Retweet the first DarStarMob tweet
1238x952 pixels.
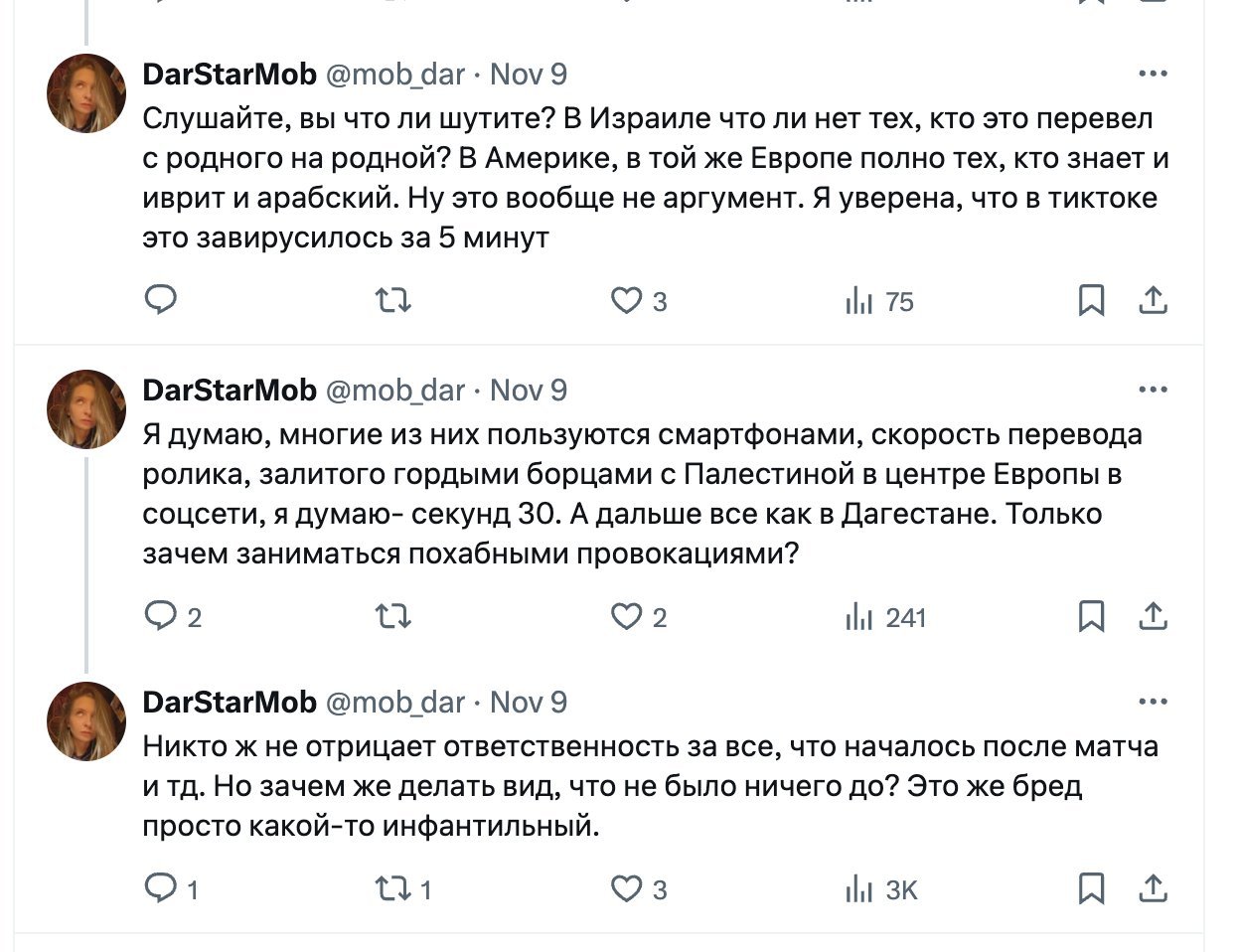393,300
